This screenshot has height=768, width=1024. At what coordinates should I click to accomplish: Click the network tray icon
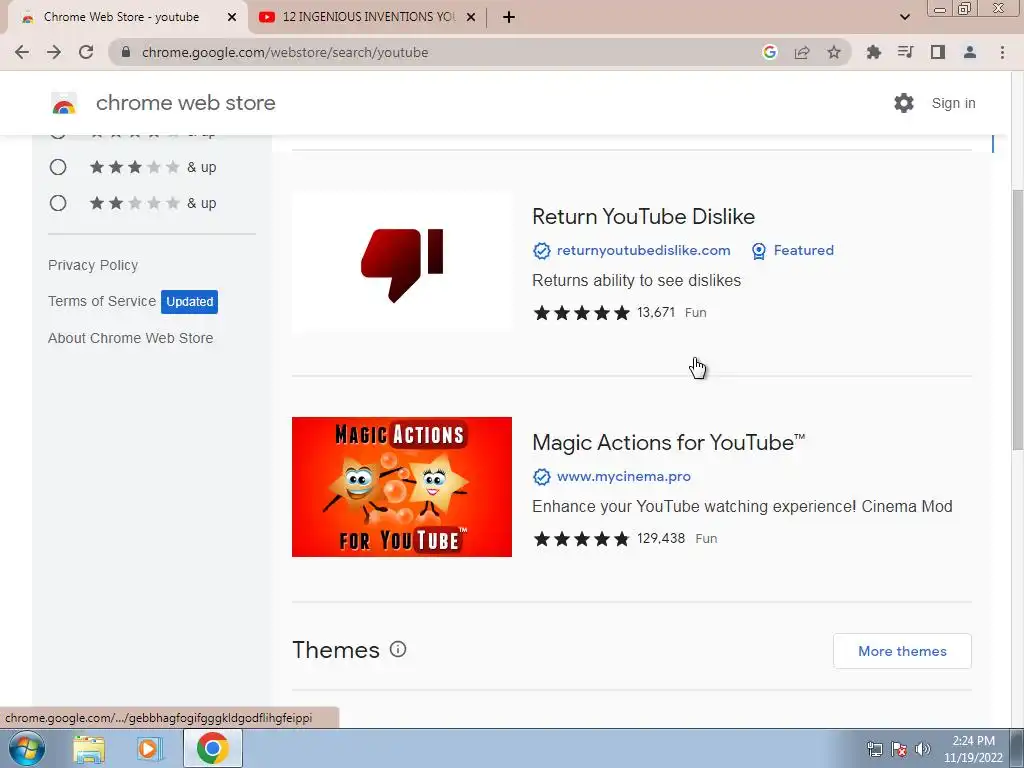(874, 749)
